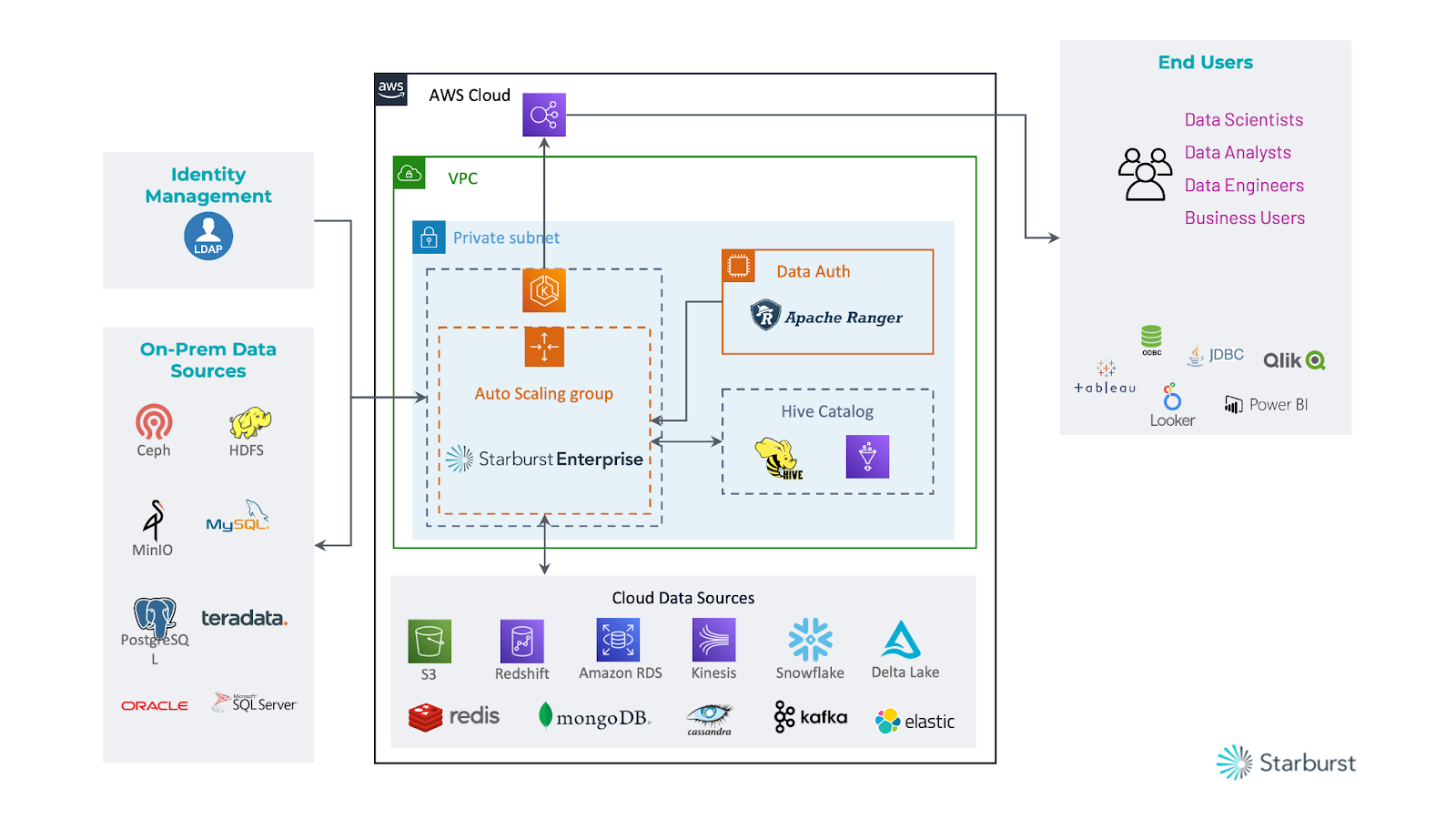Select the Ceph logo
This screenshot has width=1456, height=819.
(x=154, y=422)
